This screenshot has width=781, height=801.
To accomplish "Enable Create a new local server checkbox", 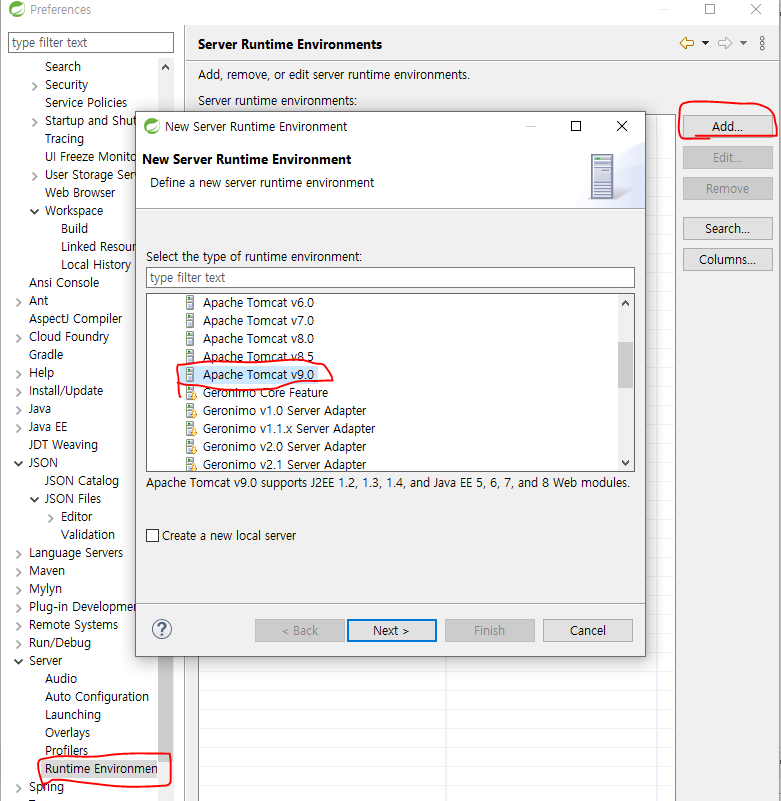I will (152, 535).
